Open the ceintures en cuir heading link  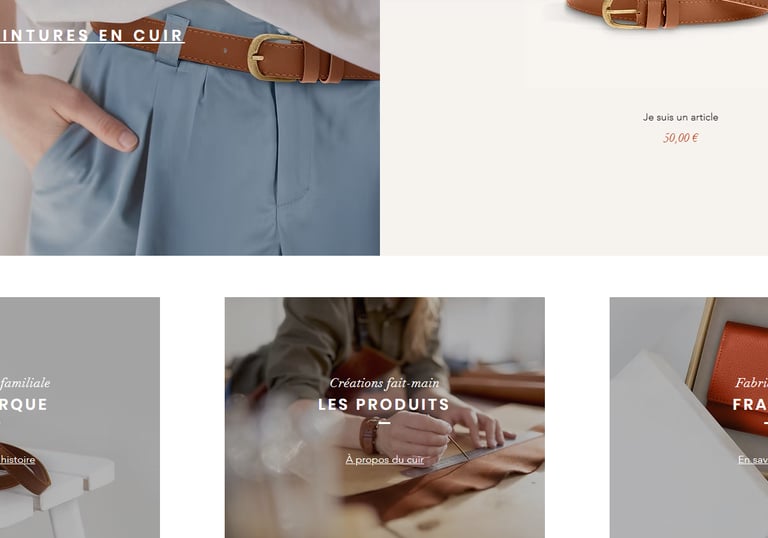click(92, 36)
